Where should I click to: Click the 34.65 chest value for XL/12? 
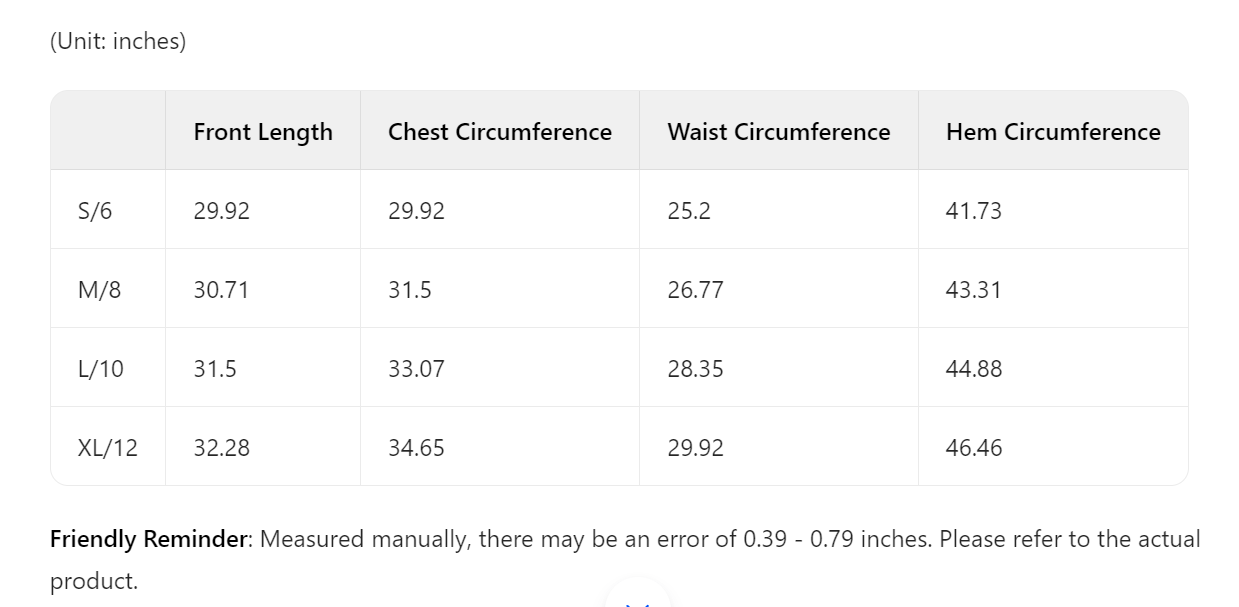416,448
